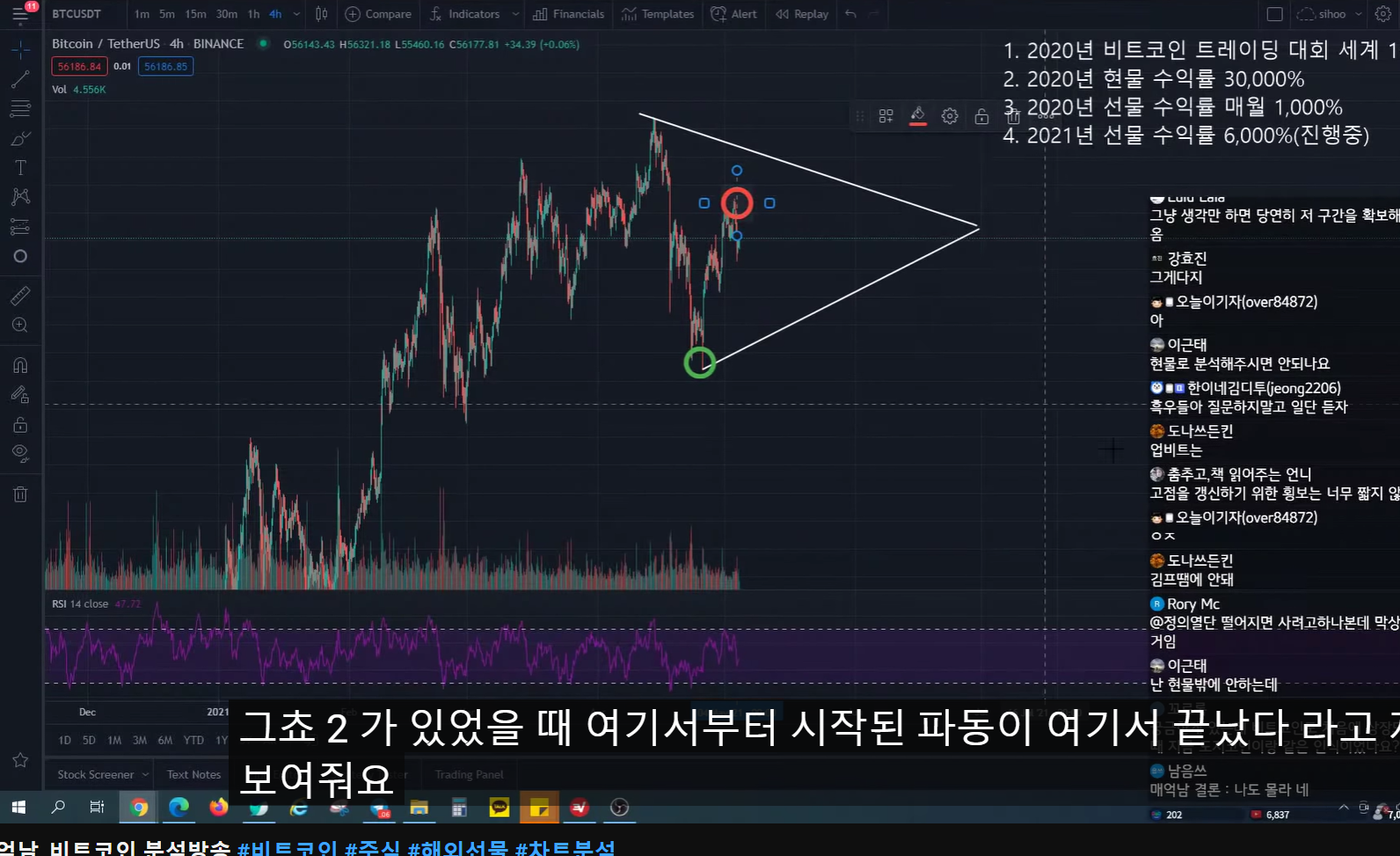Switch to 1m timeframe
Screen dimensions: 1400x856
(x=142, y=14)
